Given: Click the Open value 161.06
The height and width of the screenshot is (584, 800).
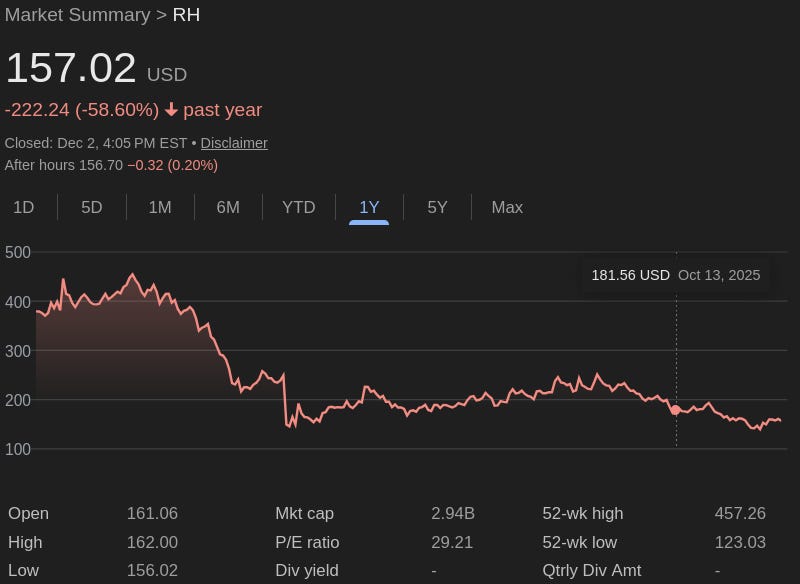Looking at the screenshot, I should coord(153,513).
